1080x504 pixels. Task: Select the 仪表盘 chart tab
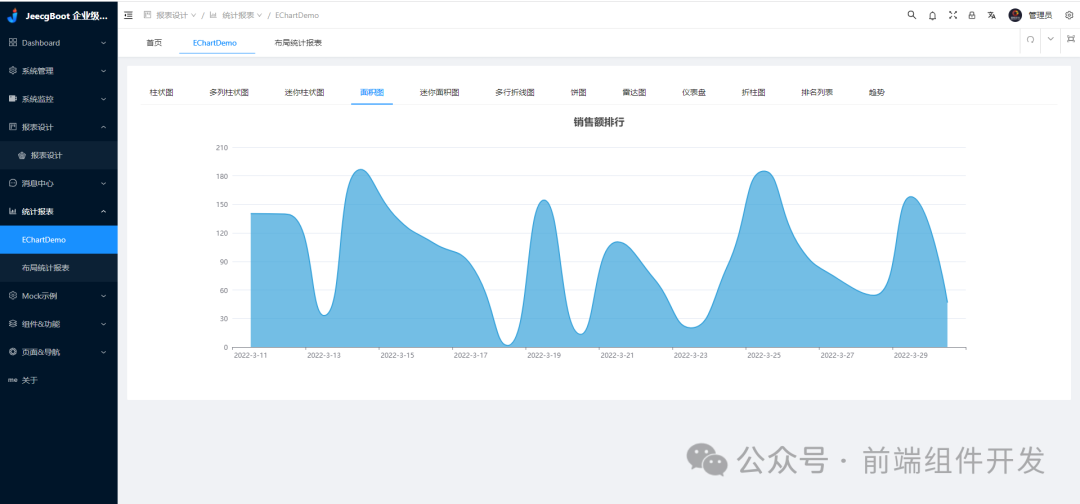pos(694,92)
